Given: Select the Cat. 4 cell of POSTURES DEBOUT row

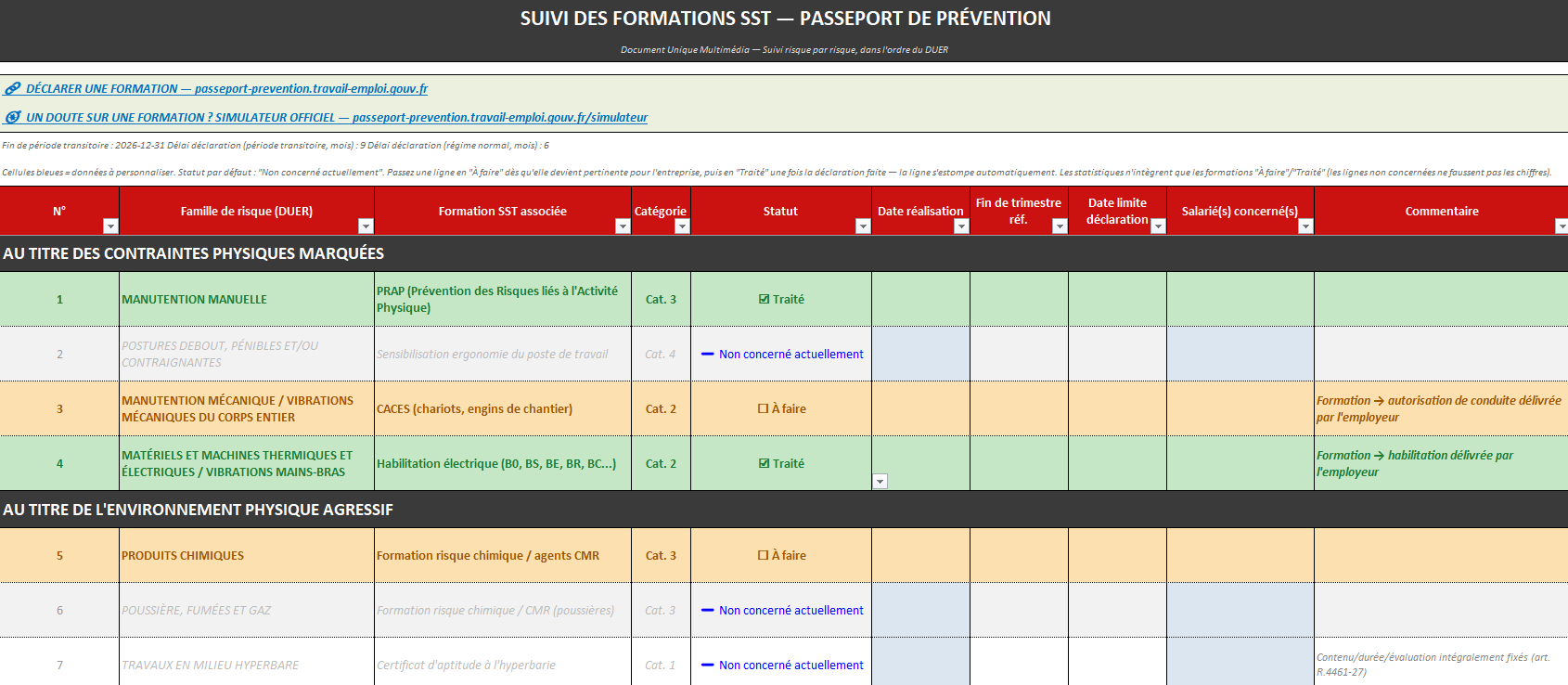Looking at the screenshot, I should pos(661,354).
